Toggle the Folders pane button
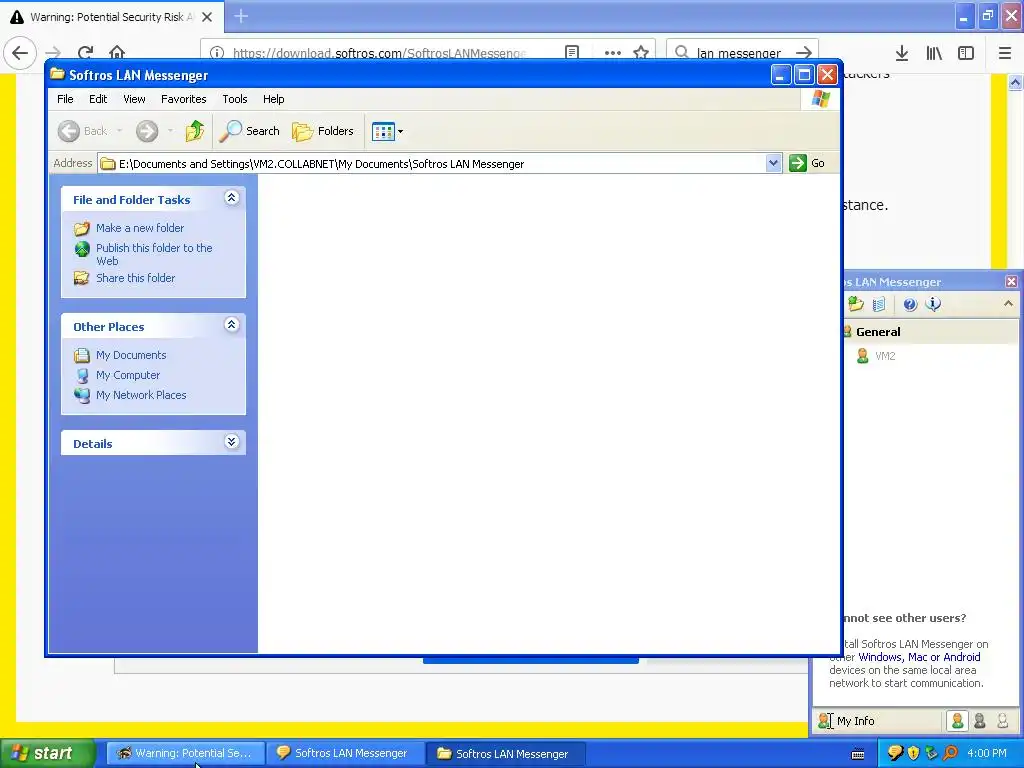 pos(323,131)
